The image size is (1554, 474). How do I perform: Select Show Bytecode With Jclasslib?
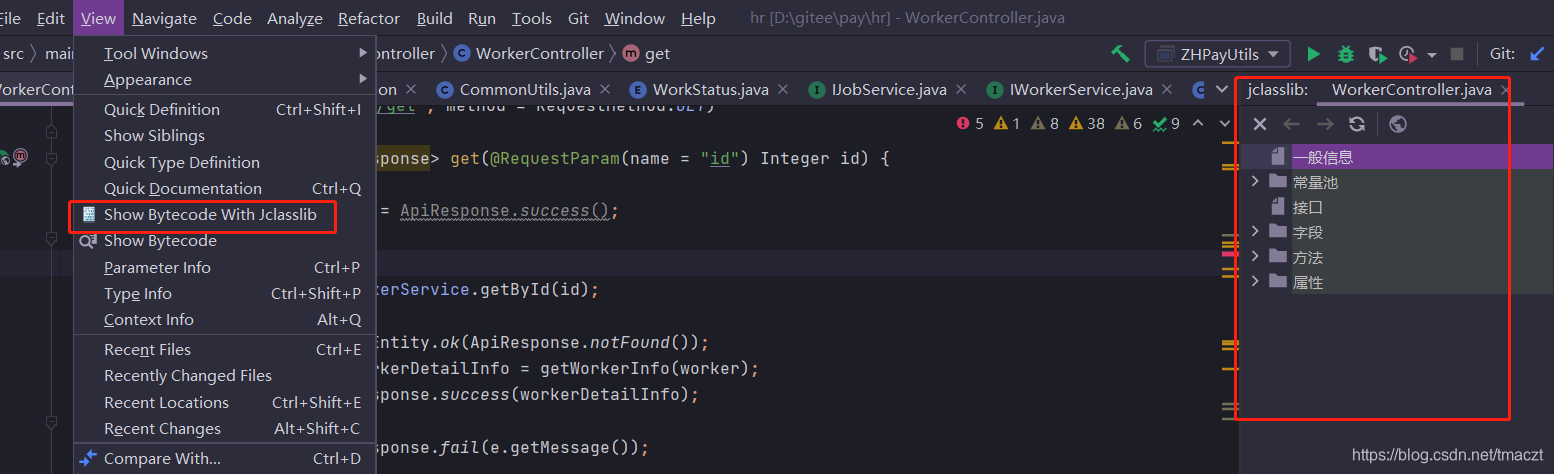(x=225, y=215)
